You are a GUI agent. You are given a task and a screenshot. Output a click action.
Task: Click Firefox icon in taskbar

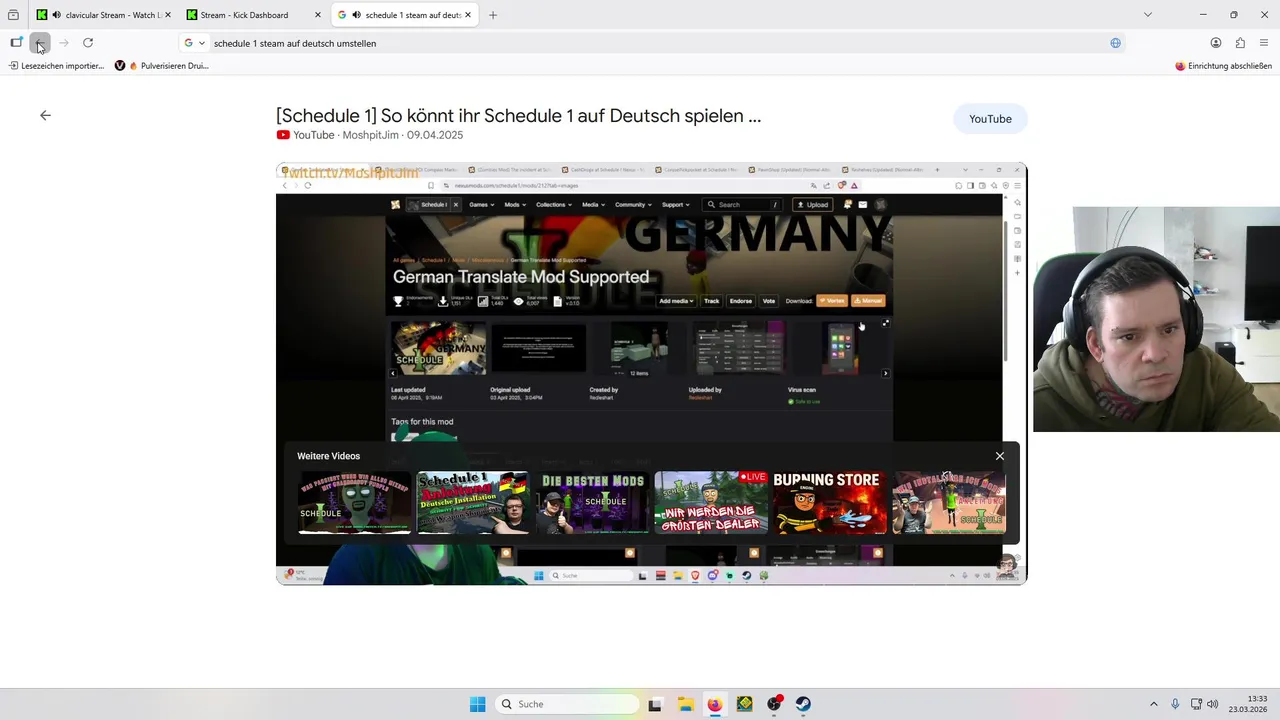coord(714,704)
